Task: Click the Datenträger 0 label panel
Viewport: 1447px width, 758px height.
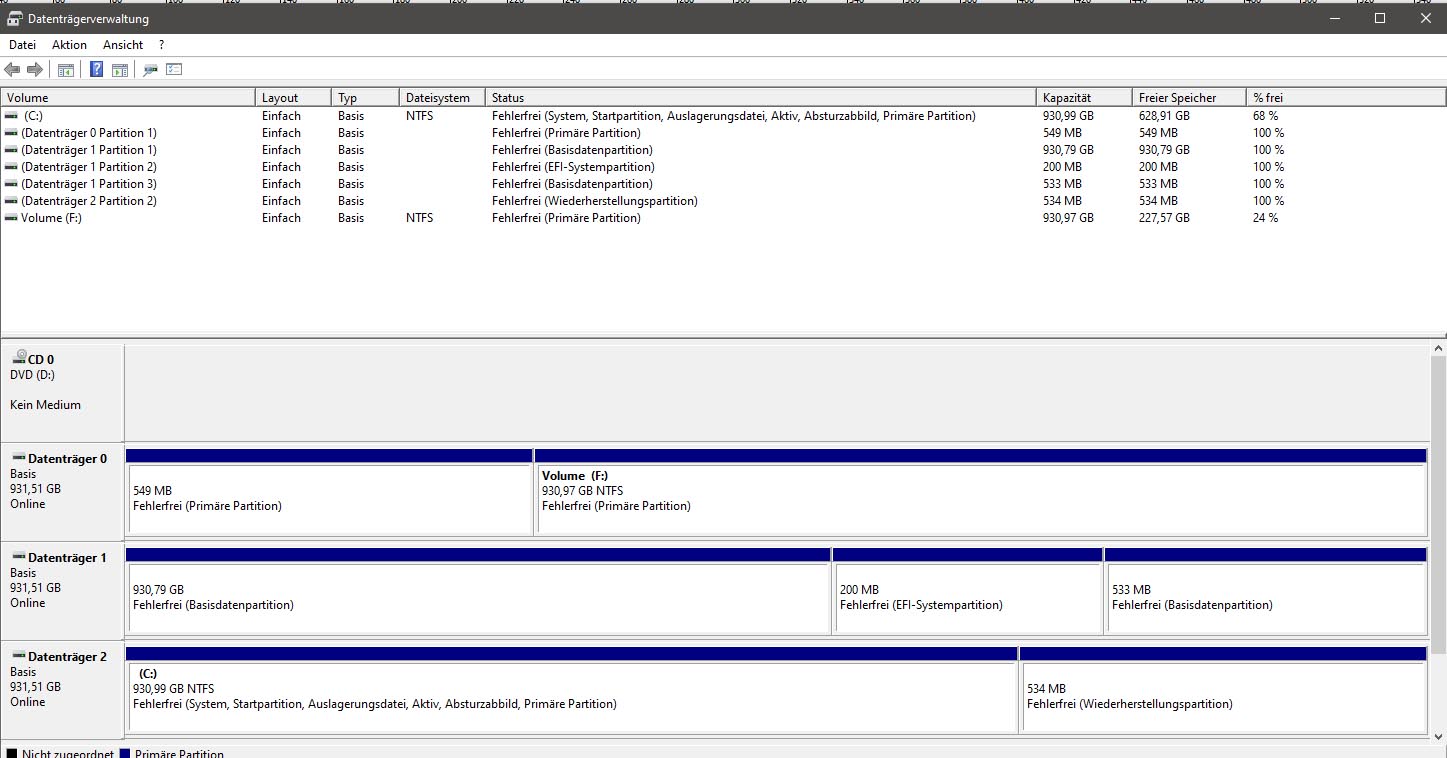Action: 63,492
